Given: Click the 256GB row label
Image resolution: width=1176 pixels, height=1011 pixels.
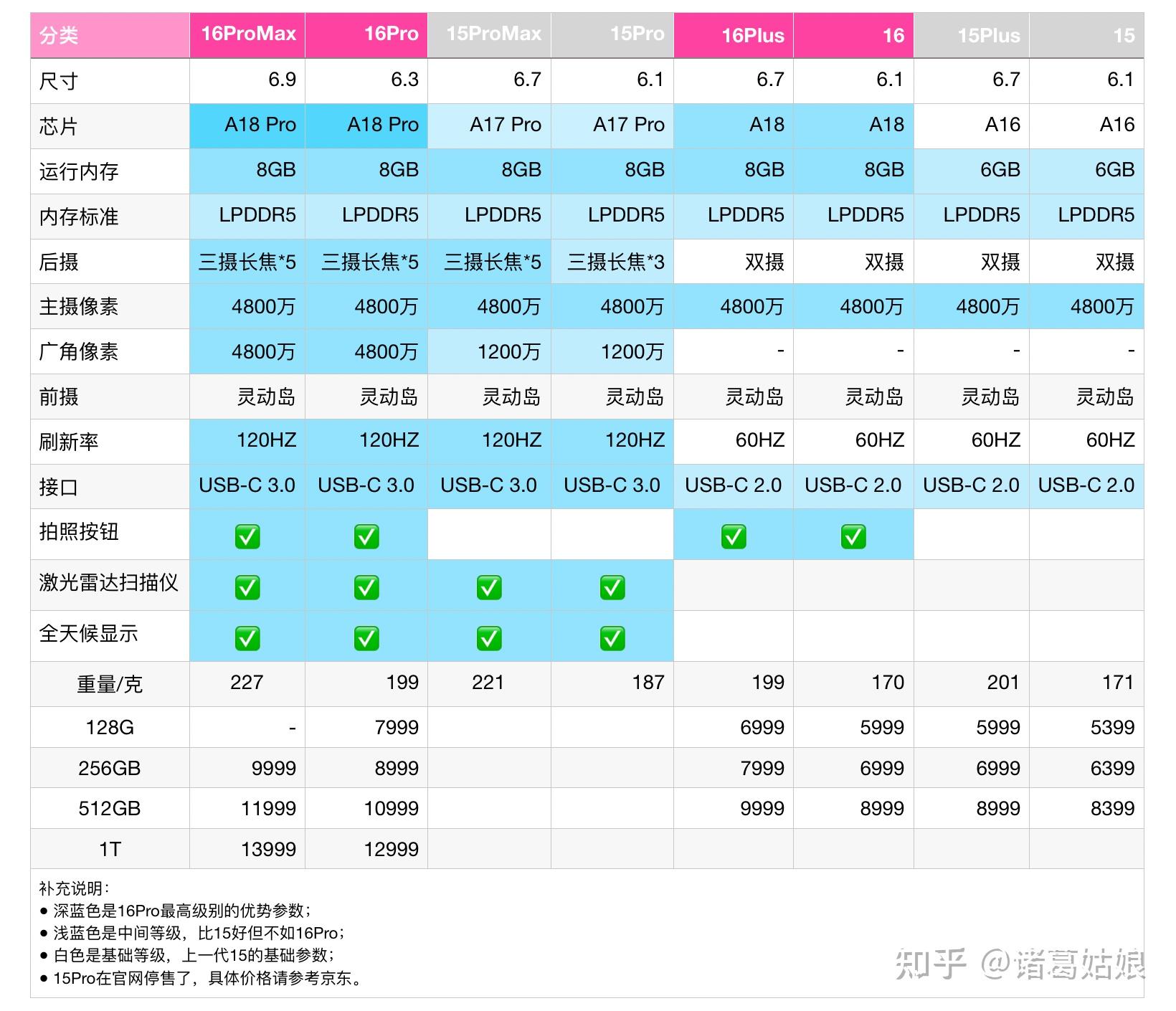Looking at the screenshot, I should [110, 768].
